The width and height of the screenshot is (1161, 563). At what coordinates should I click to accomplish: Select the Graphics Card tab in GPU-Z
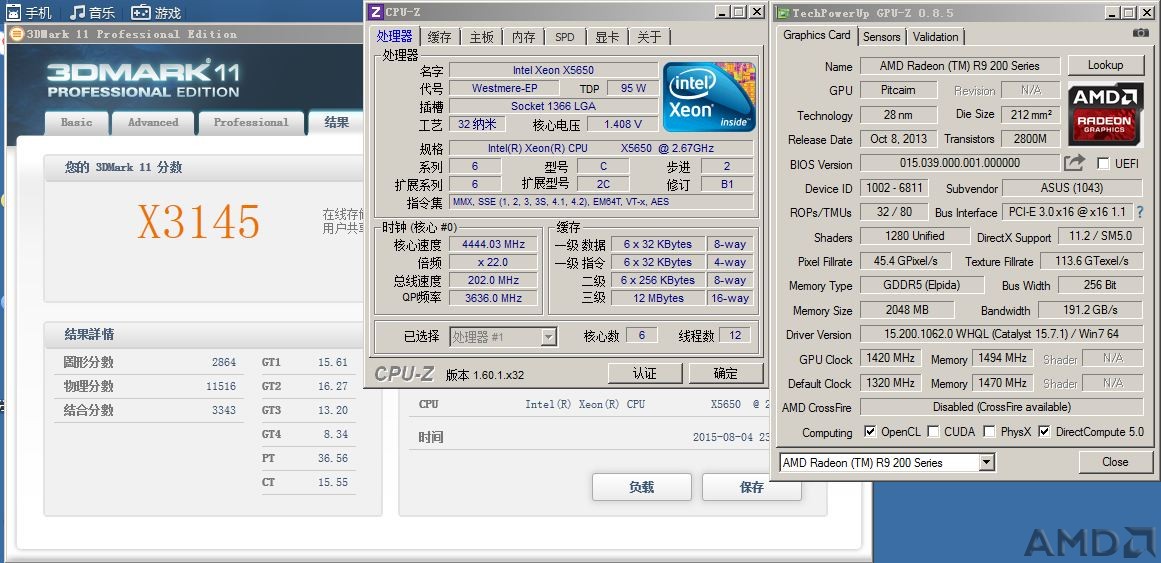(817, 35)
